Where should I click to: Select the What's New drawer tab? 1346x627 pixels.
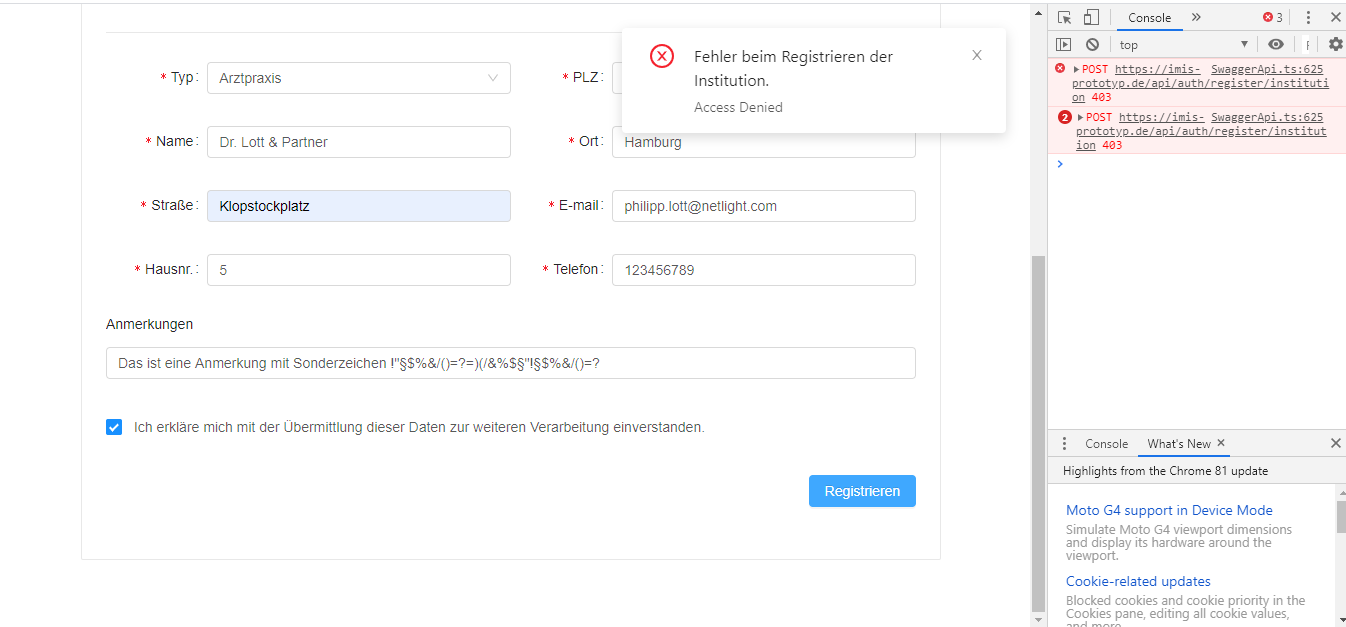[1178, 443]
